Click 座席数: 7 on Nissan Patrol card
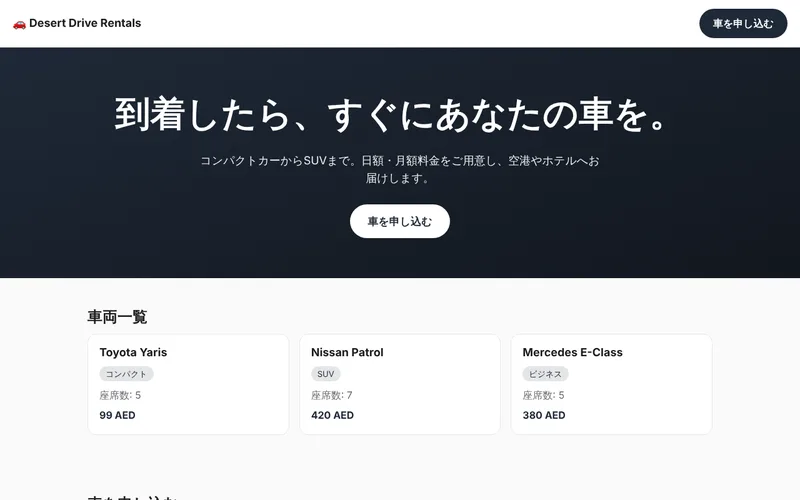The width and height of the screenshot is (800, 500). coord(332,395)
